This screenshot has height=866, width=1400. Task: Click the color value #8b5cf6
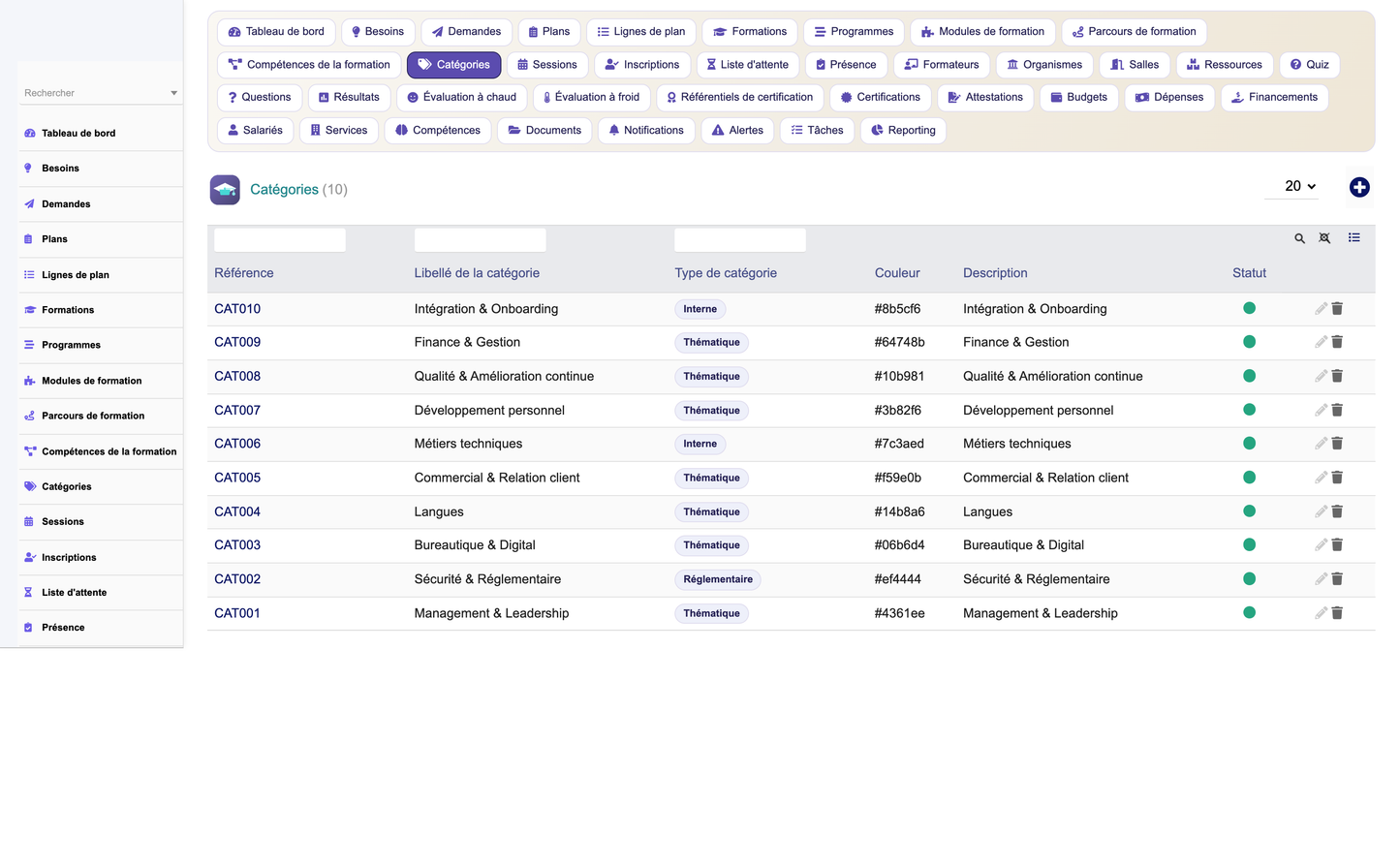point(897,309)
